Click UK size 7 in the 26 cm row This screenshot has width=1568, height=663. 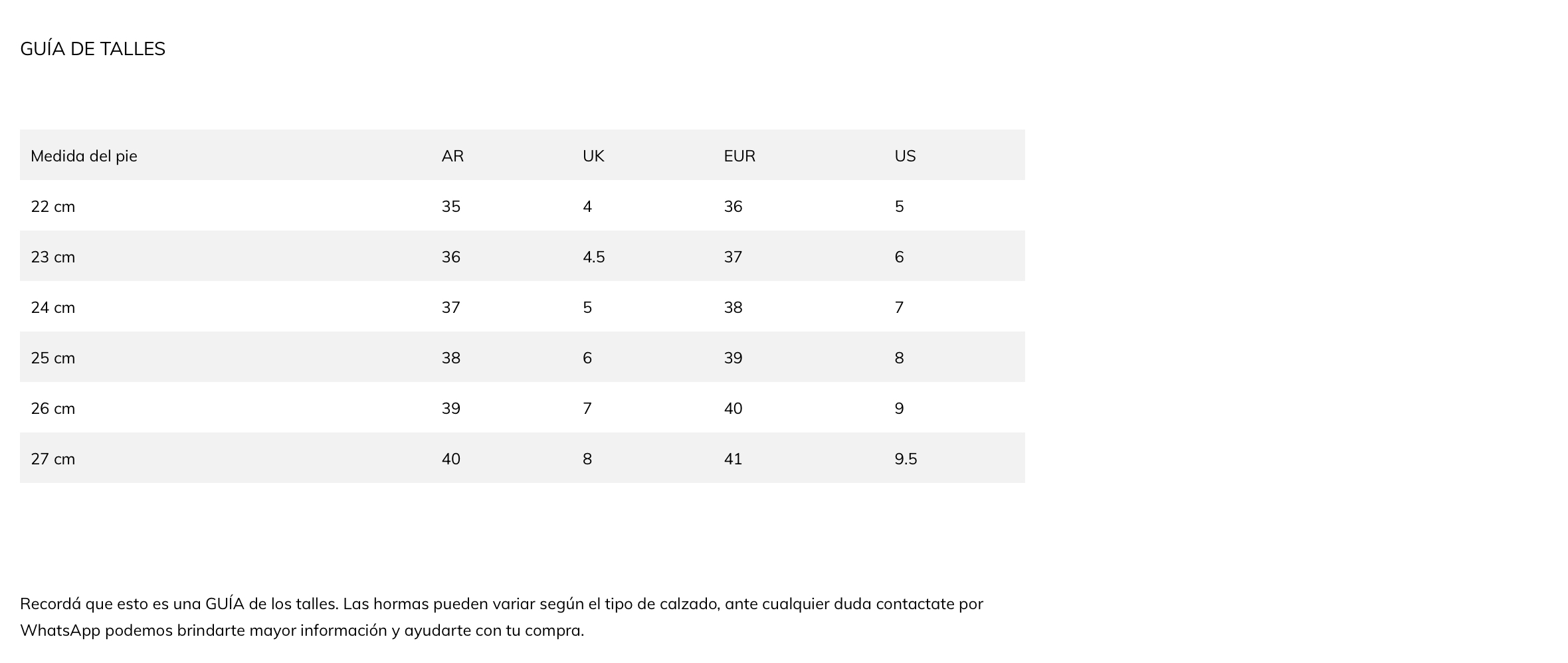tap(587, 409)
